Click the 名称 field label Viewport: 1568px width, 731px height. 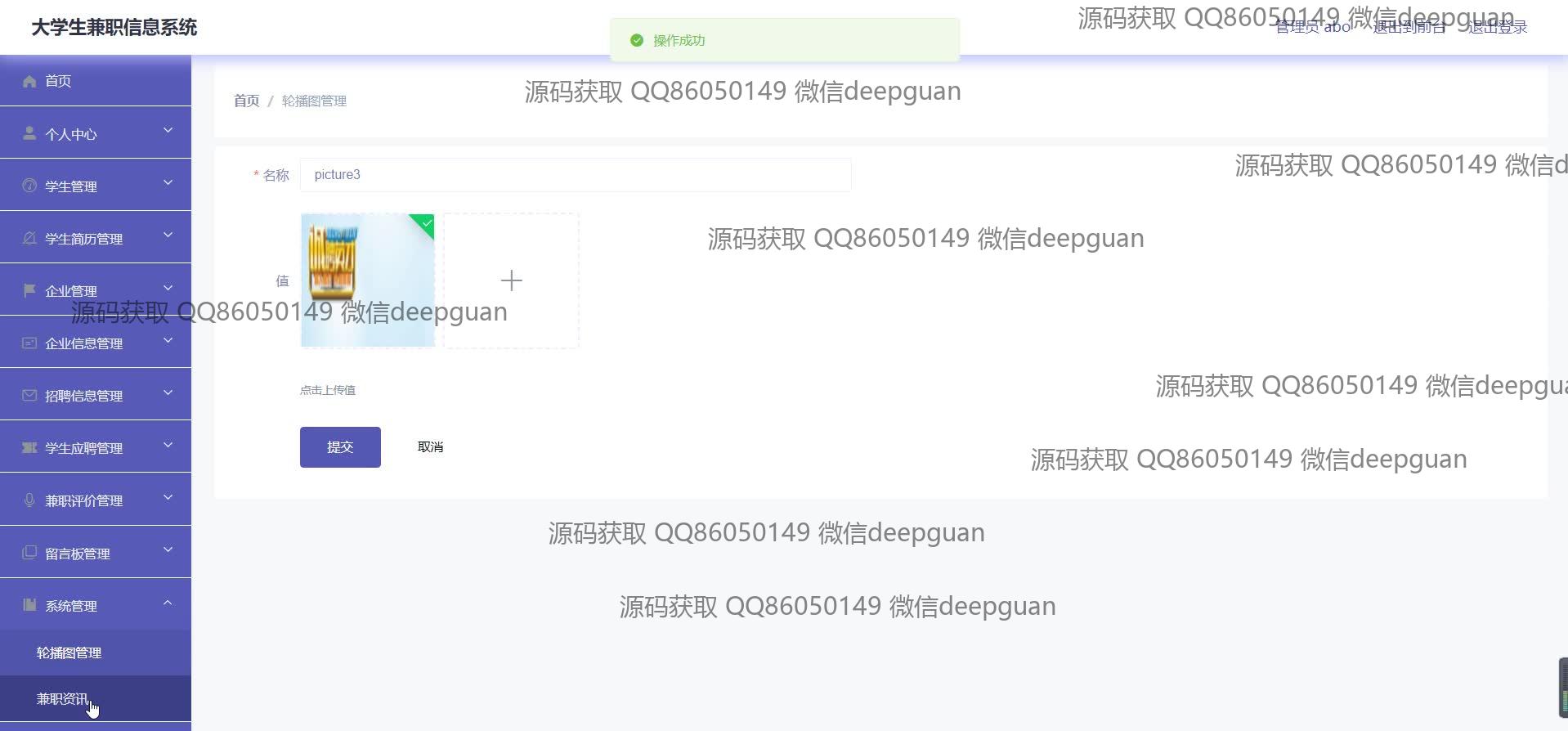pyautogui.click(x=276, y=175)
